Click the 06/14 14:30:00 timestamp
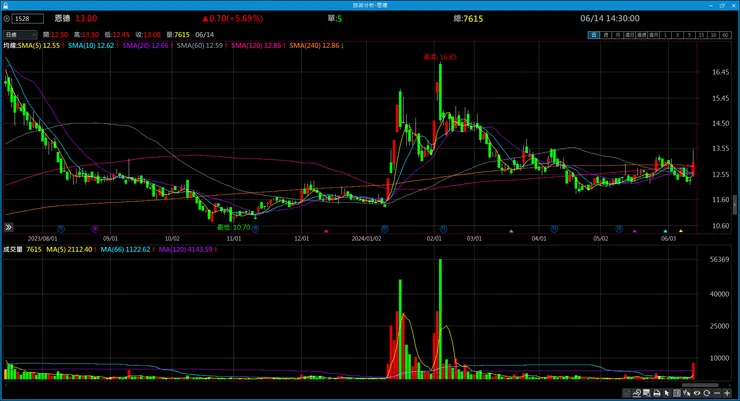740x401 pixels. click(610, 18)
